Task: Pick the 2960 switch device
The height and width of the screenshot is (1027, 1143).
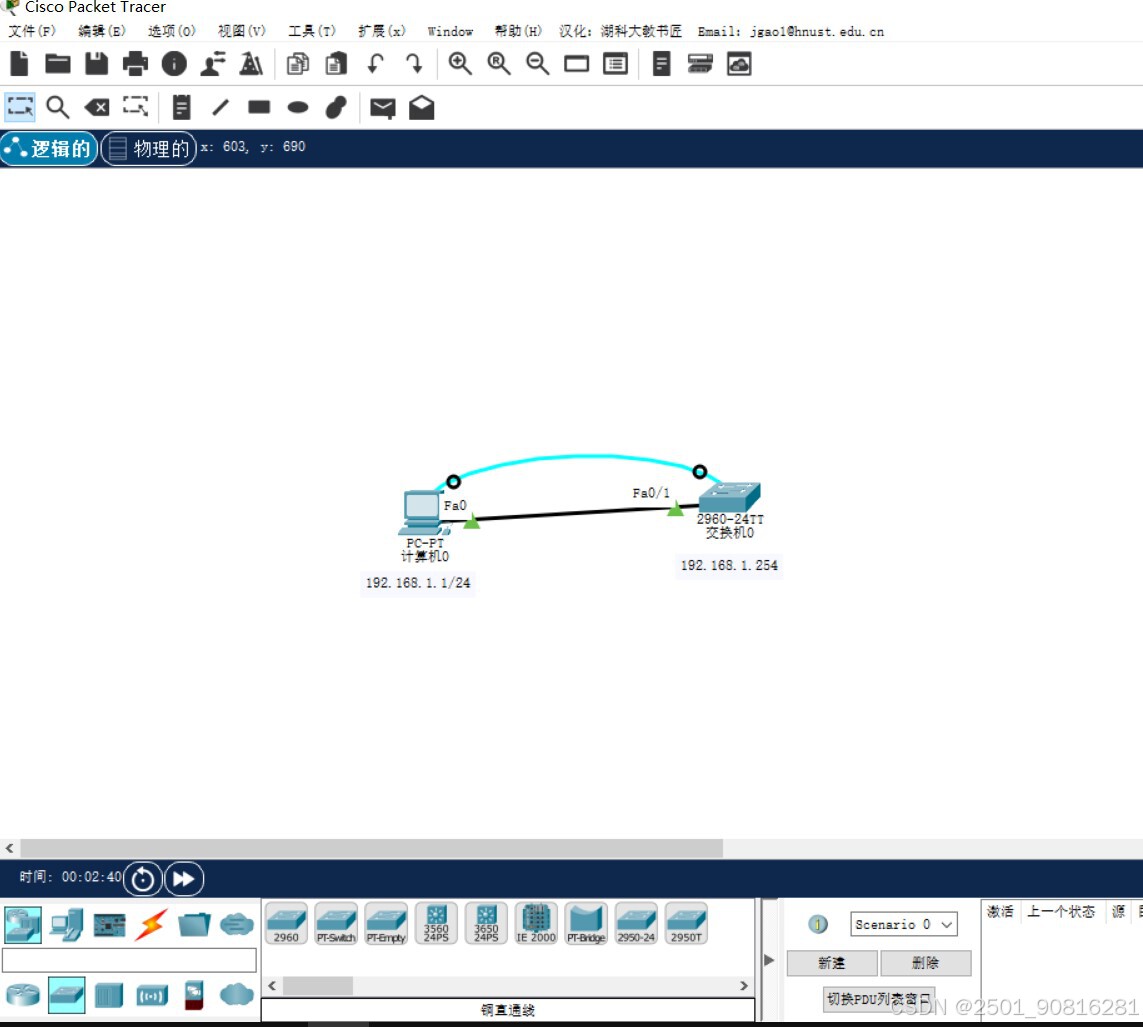Action: coord(286,923)
